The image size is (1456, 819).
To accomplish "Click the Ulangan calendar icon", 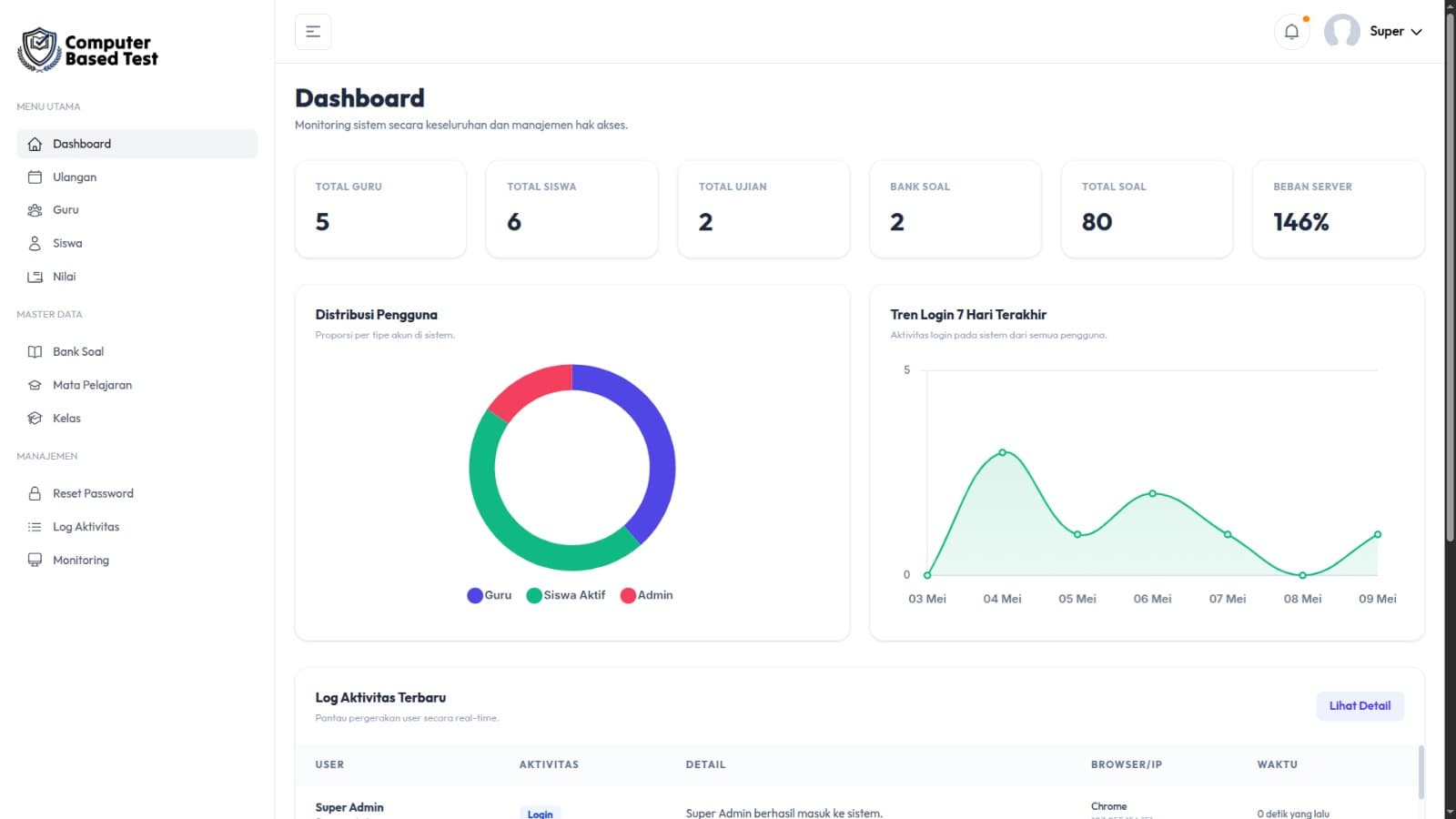I will [35, 177].
